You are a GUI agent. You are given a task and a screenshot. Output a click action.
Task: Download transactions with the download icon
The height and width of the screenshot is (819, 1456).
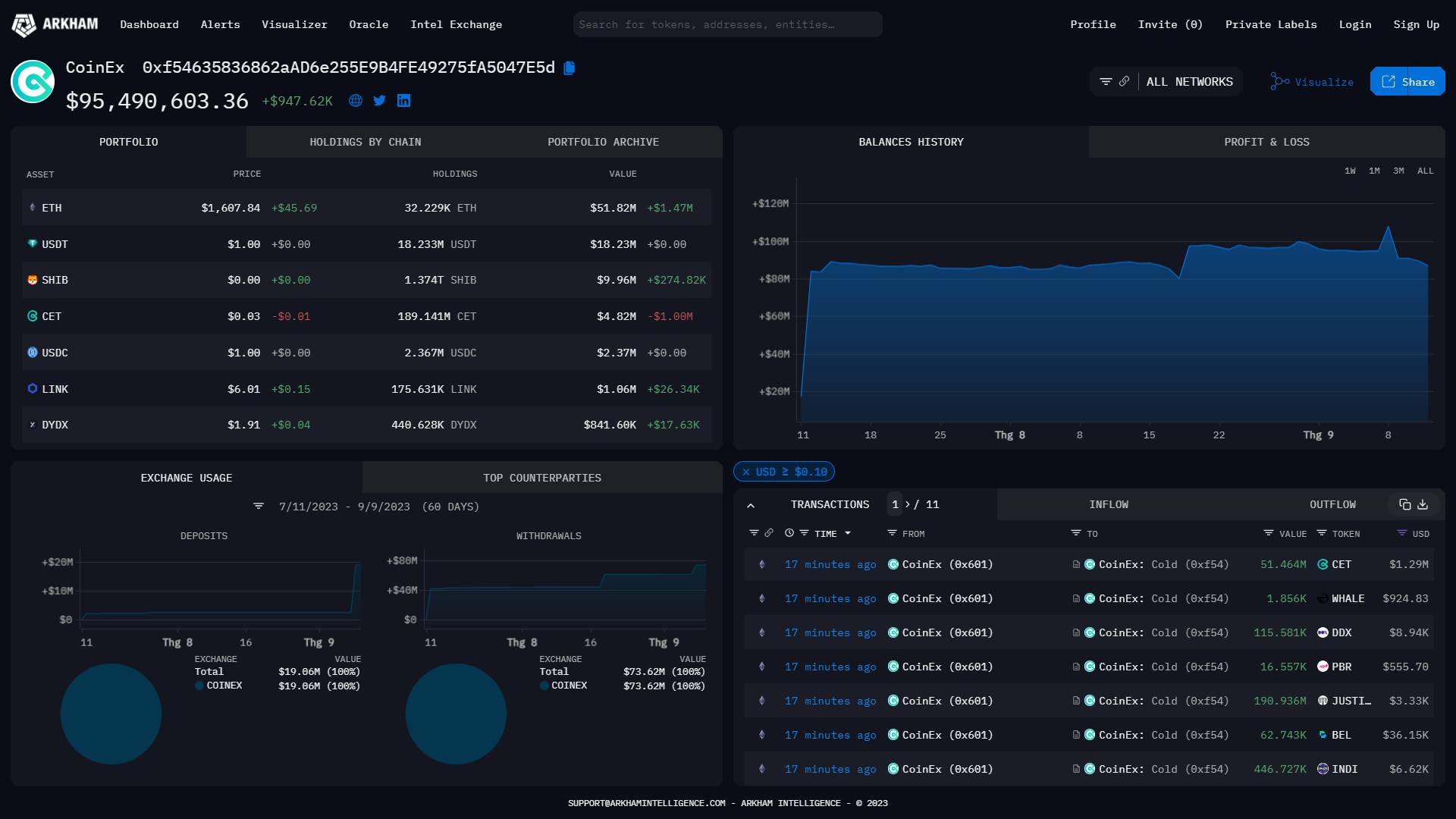[1423, 505]
